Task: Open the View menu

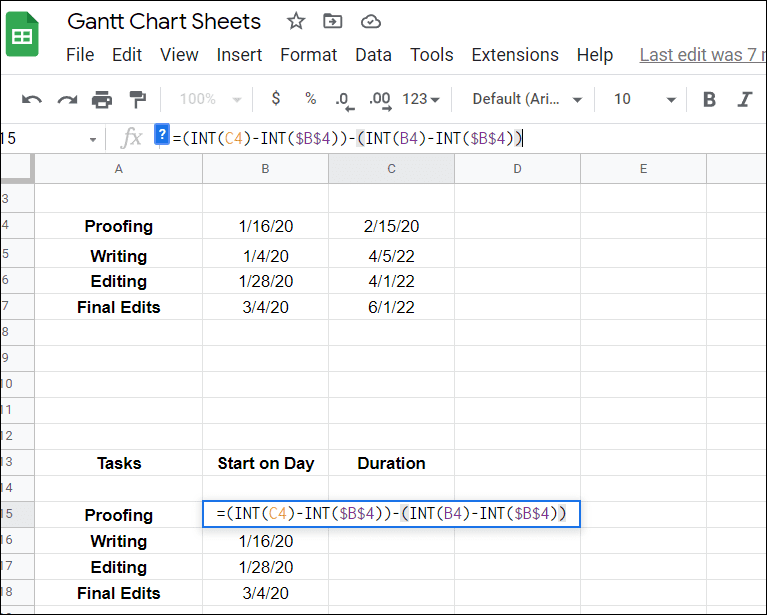Action: 179,55
